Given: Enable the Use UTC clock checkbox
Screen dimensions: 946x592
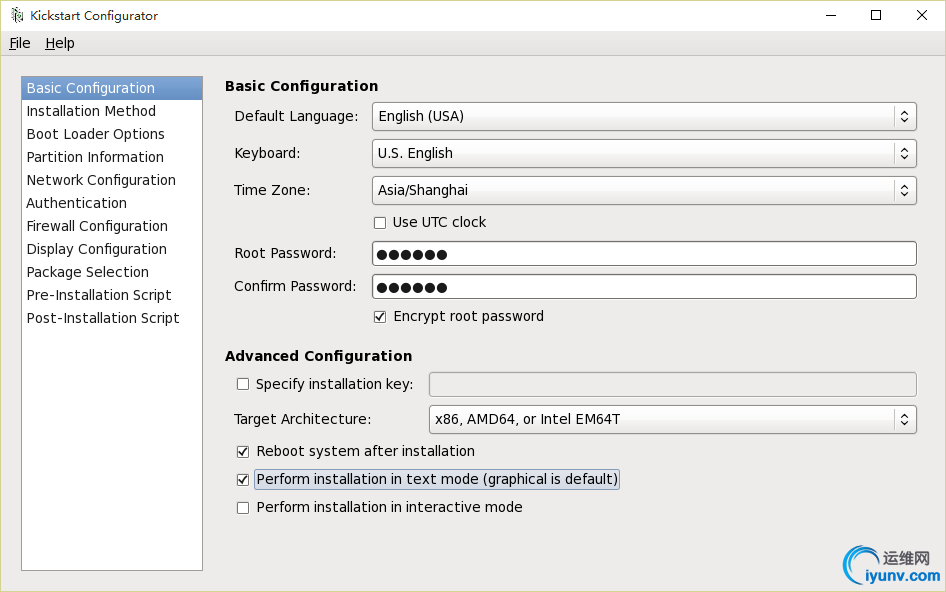Looking at the screenshot, I should click(380, 223).
